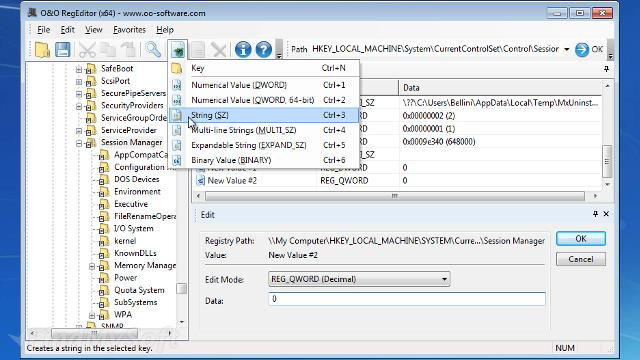The image size is (640, 360).
Task: Open Search with magnifier icon
Action: click(x=153, y=50)
